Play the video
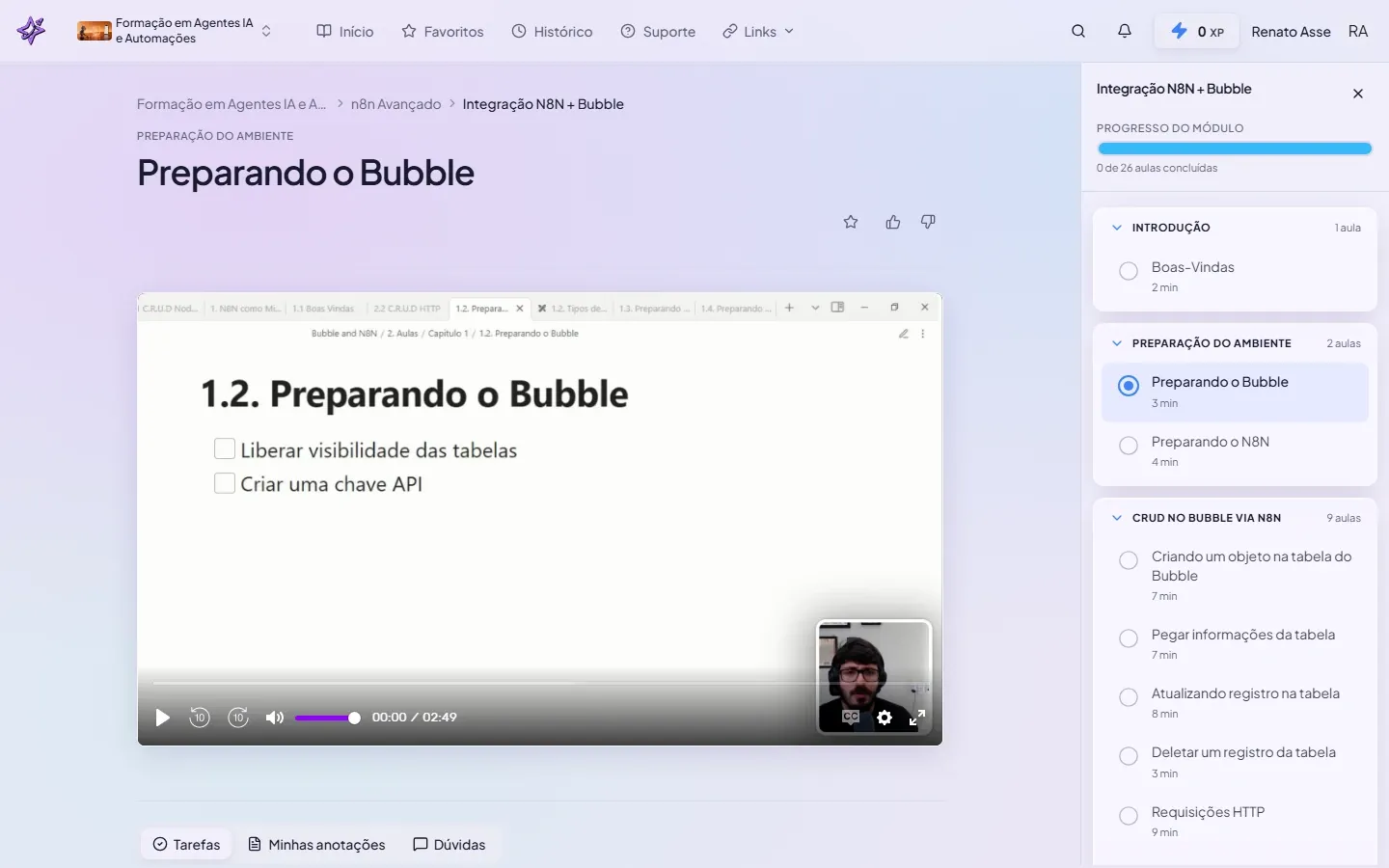Screen dimensions: 1389x868 163,718
